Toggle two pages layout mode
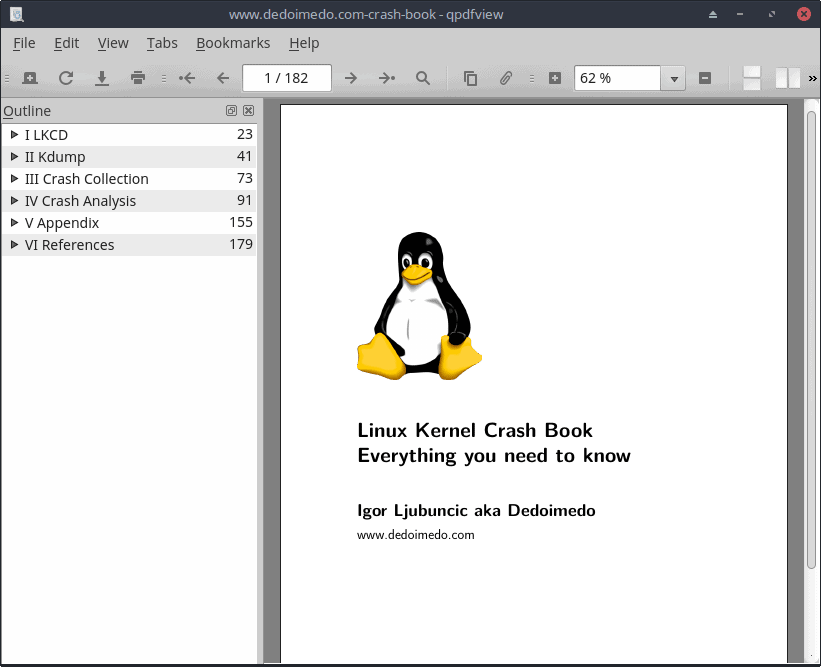Viewport: 821px width, 667px height. (x=787, y=78)
